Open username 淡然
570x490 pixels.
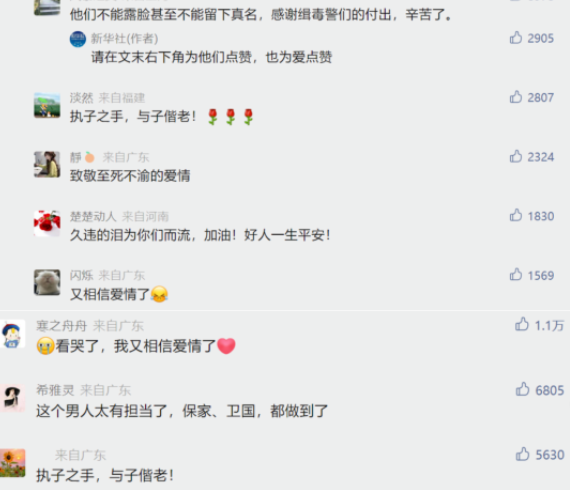[81, 98]
